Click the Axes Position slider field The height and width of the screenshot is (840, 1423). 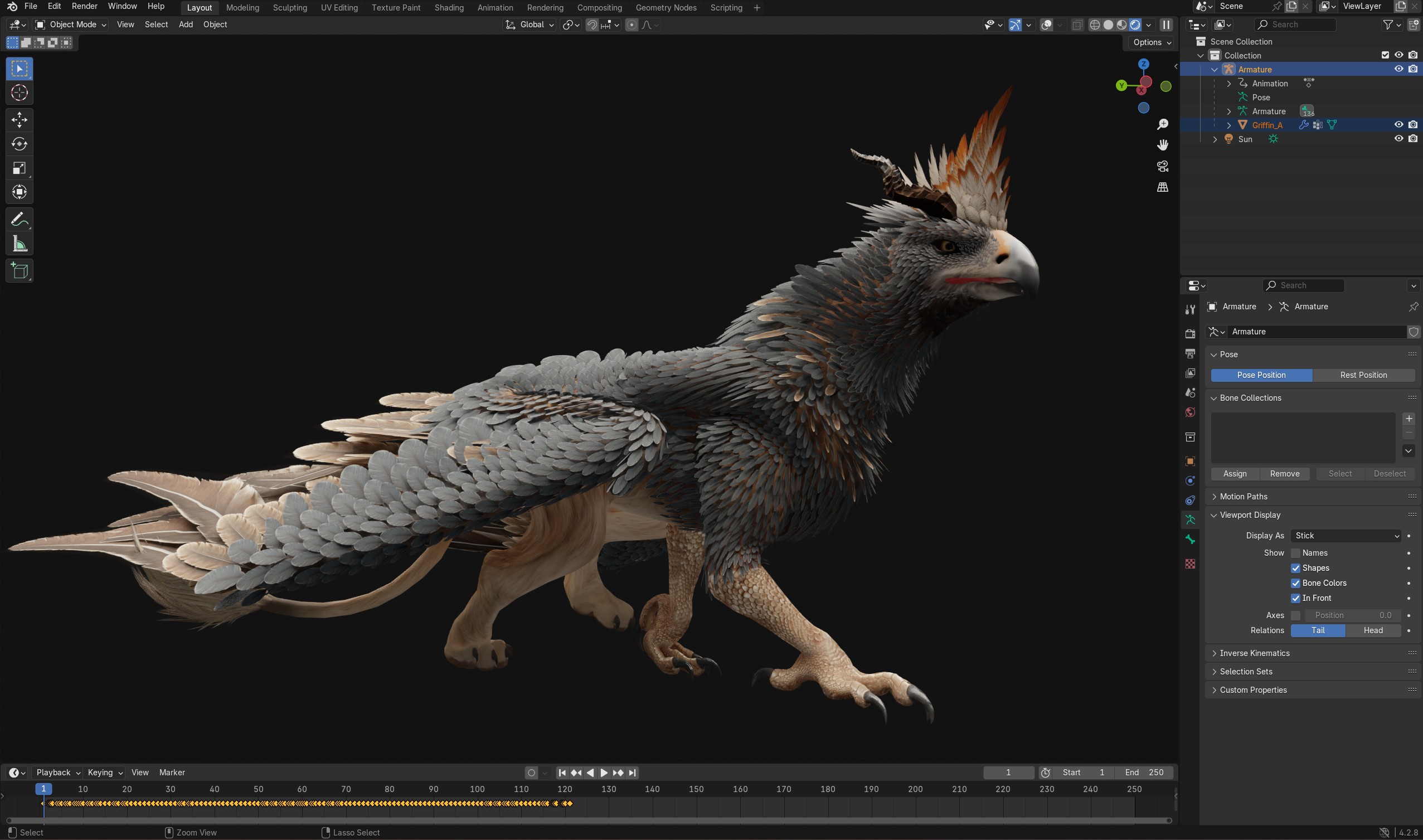1352,615
